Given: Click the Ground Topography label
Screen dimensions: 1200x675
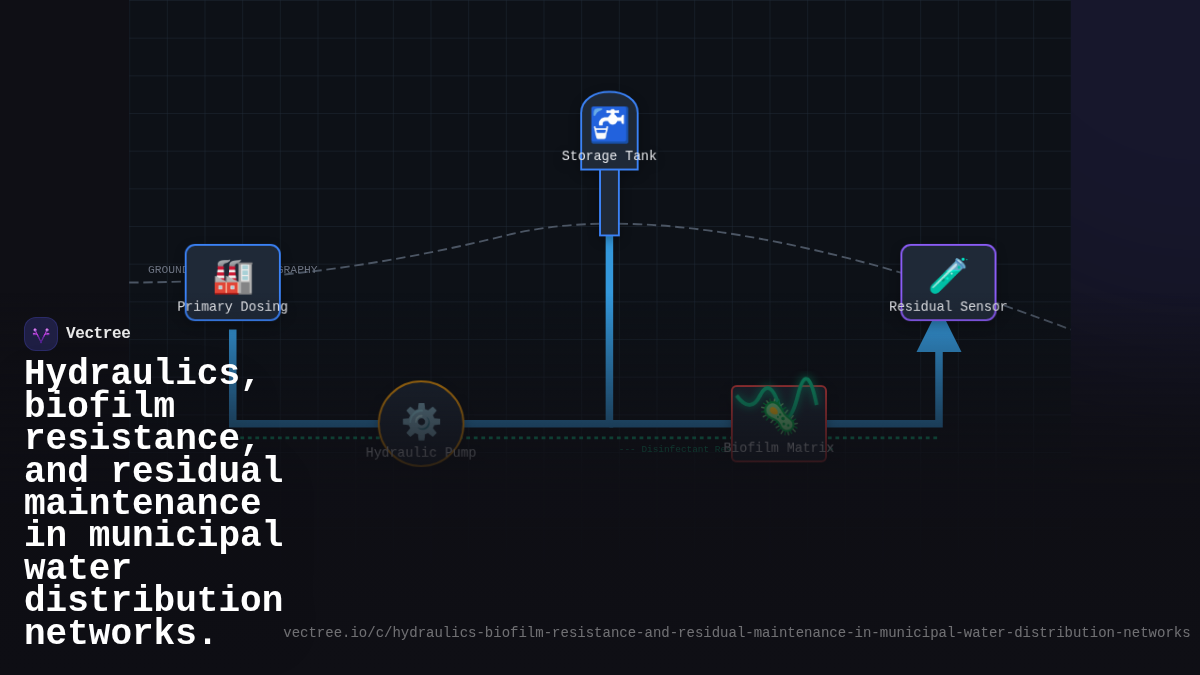Looking at the screenshot, I should click(x=166, y=270).
